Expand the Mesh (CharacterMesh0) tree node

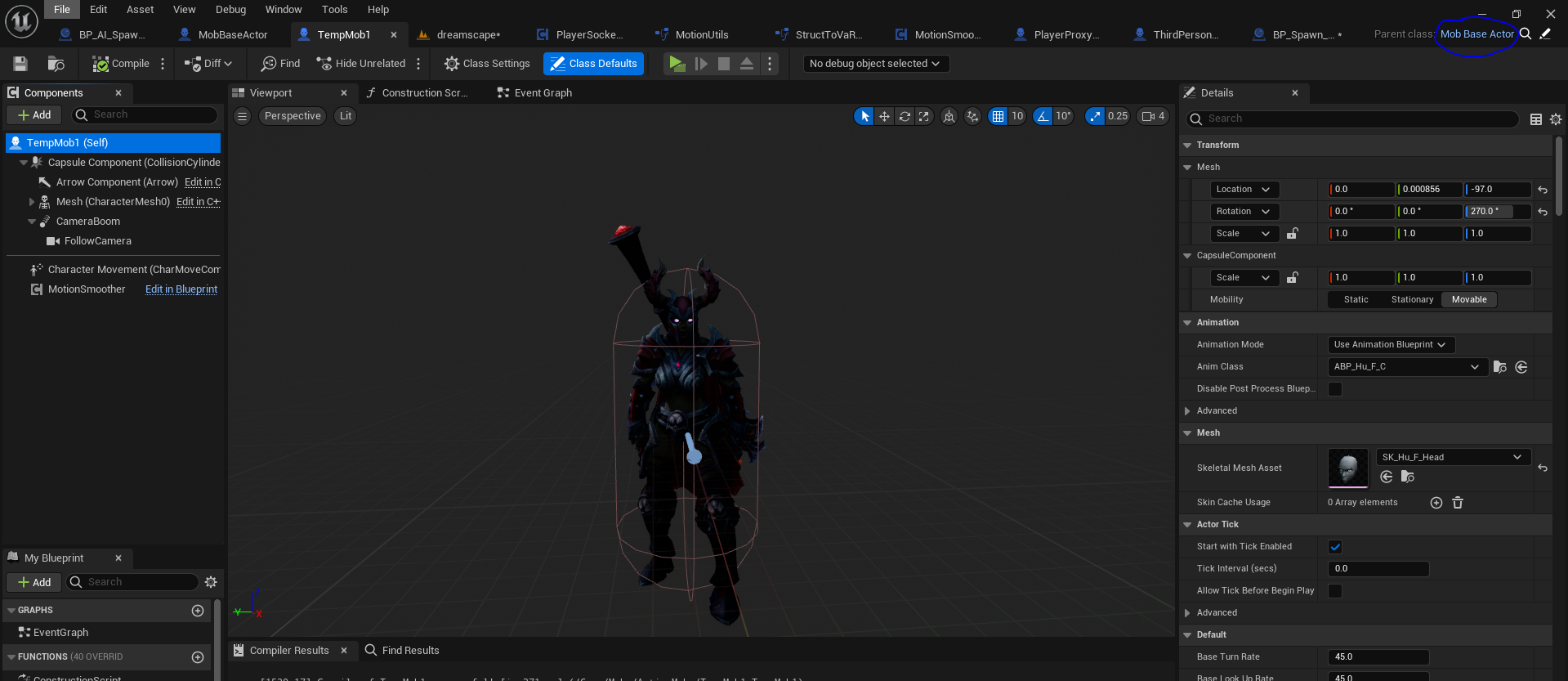(32, 202)
